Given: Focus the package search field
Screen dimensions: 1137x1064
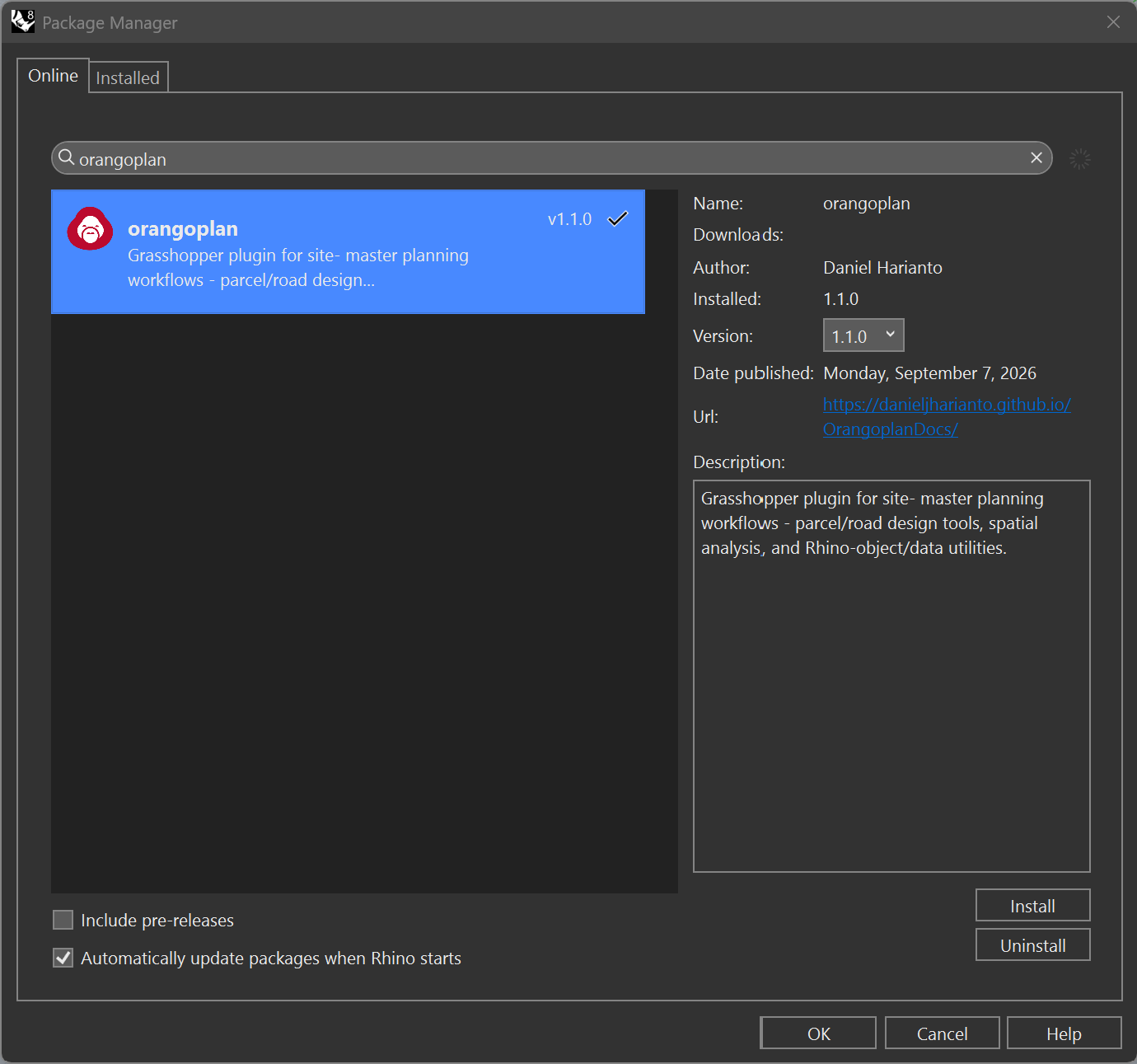Looking at the screenshot, I should click(552, 158).
